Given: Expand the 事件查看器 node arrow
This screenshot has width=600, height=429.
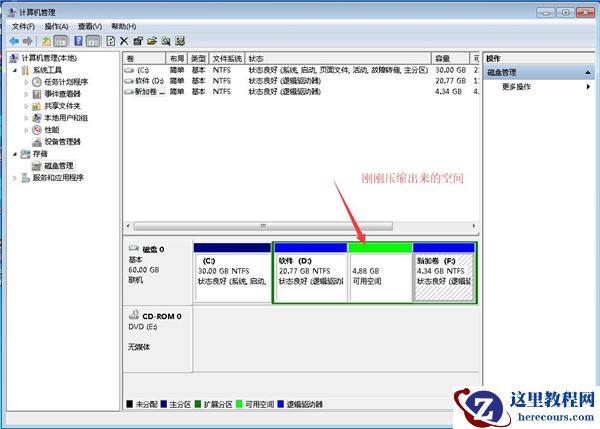Looking at the screenshot, I should click(x=26, y=94).
